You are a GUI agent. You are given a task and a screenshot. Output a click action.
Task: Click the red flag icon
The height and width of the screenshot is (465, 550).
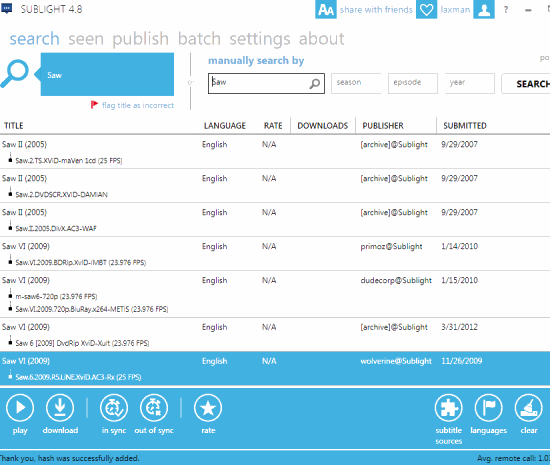(94, 105)
